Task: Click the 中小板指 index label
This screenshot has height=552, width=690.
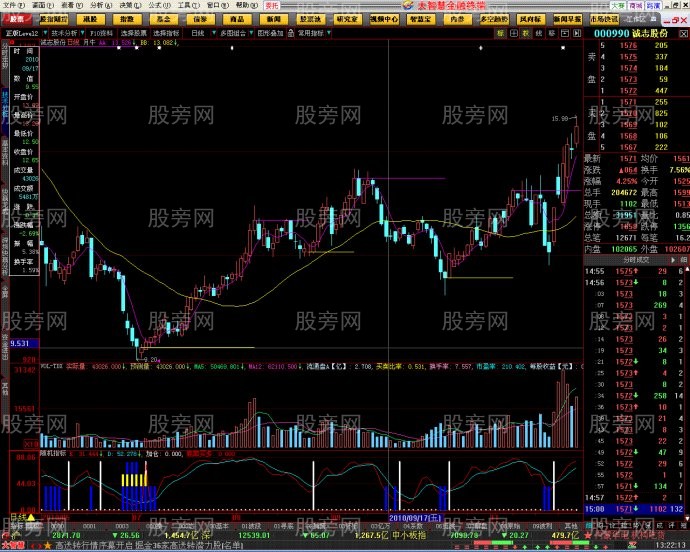Action: (408, 535)
